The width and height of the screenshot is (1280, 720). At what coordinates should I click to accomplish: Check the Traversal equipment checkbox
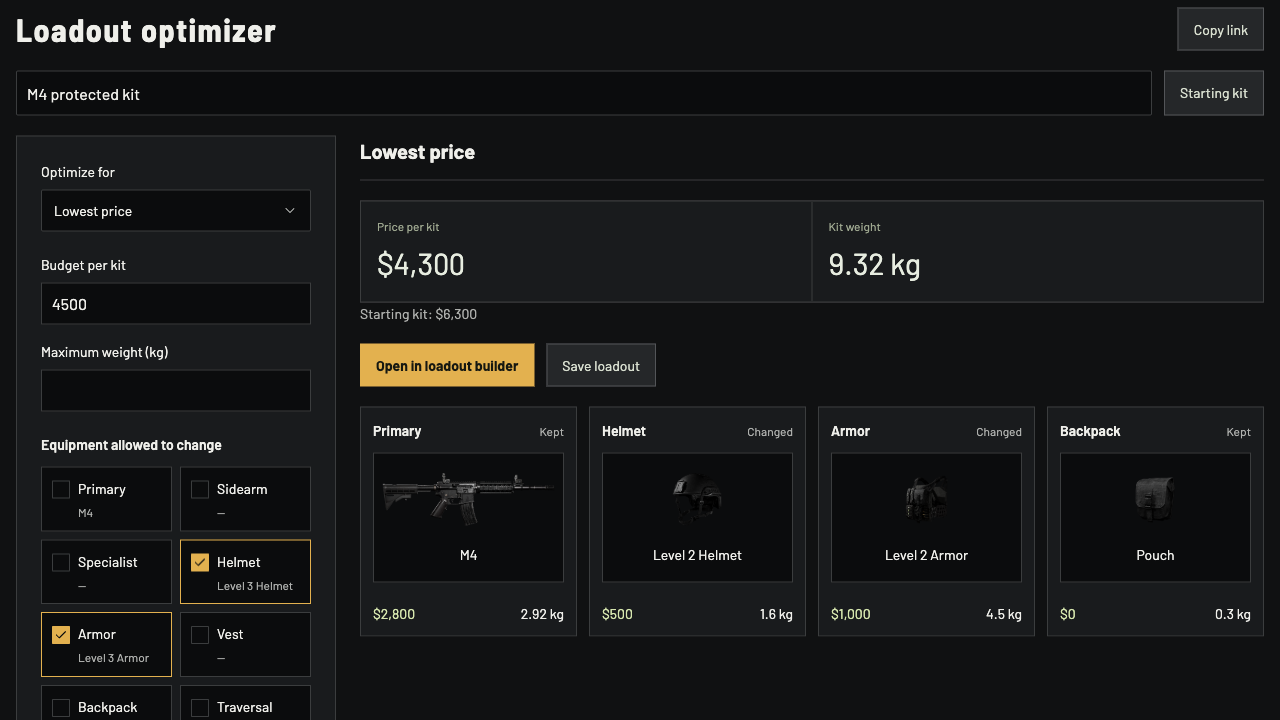[x=200, y=708]
